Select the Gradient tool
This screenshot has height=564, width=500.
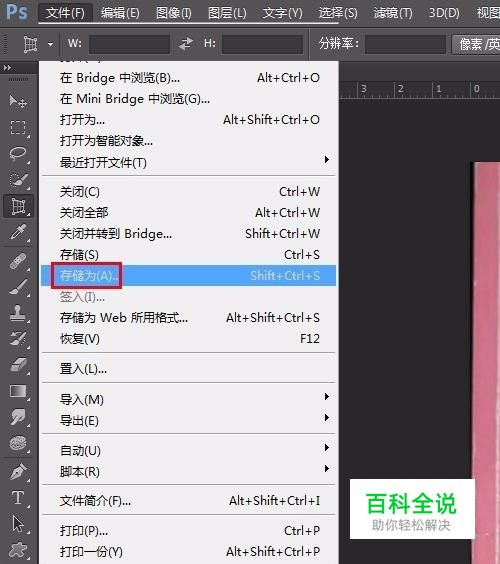(17, 391)
